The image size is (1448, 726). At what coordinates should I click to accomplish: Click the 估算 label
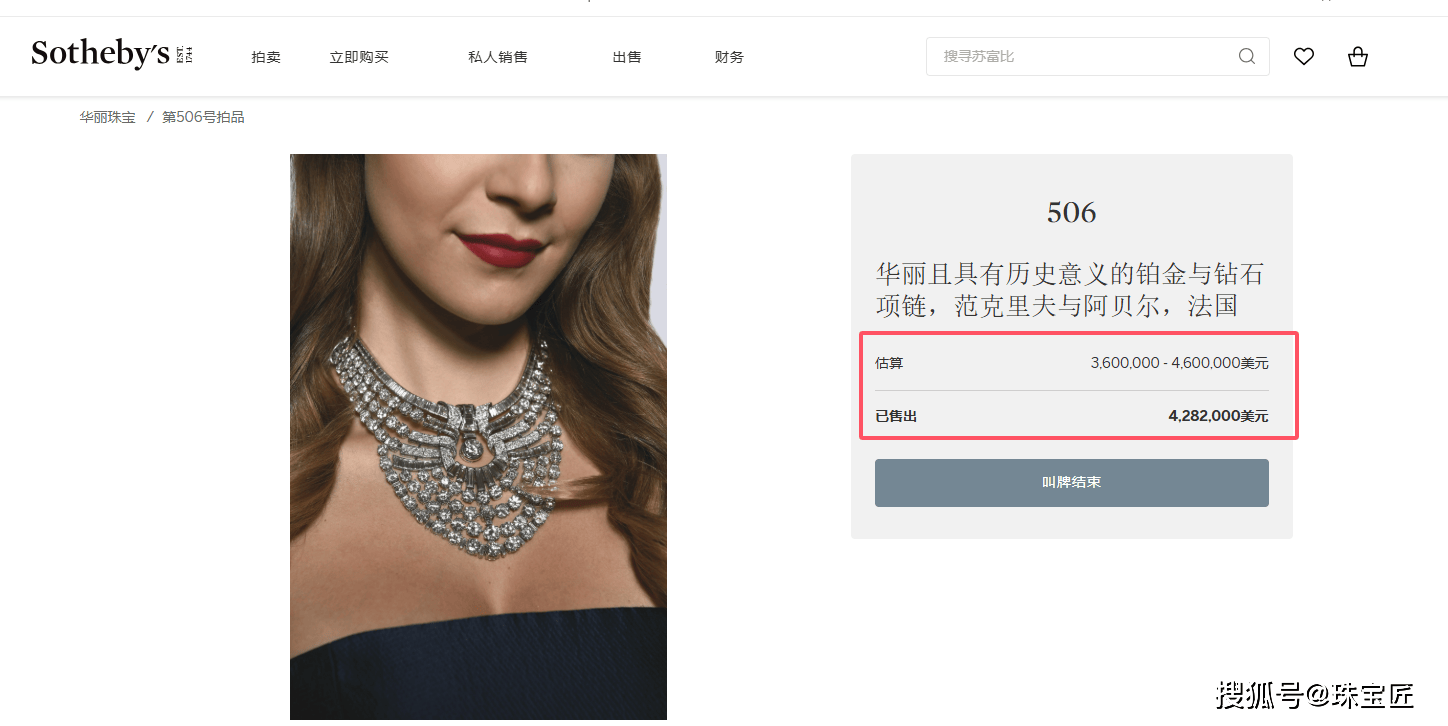tap(889, 363)
